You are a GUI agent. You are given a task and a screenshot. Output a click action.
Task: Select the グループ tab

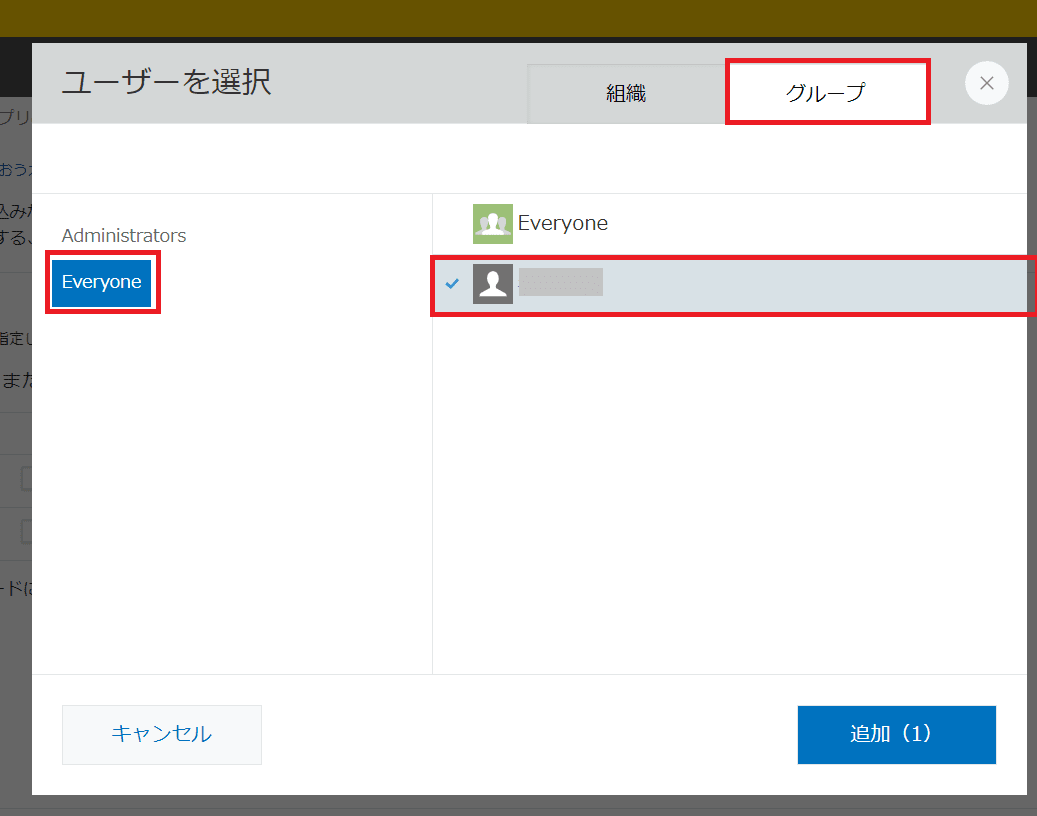click(x=826, y=94)
